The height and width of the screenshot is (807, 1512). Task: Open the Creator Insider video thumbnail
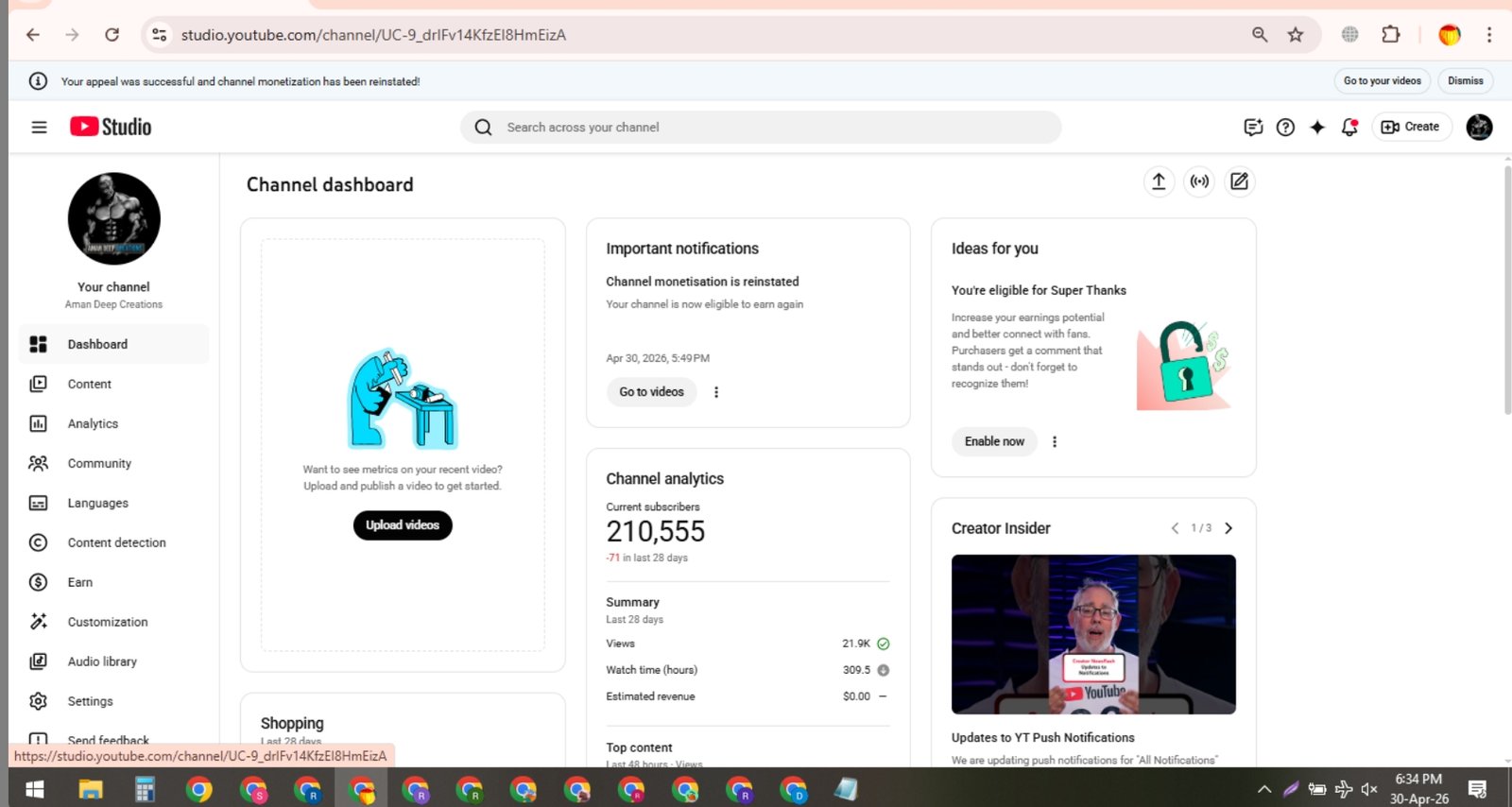click(x=1093, y=634)
